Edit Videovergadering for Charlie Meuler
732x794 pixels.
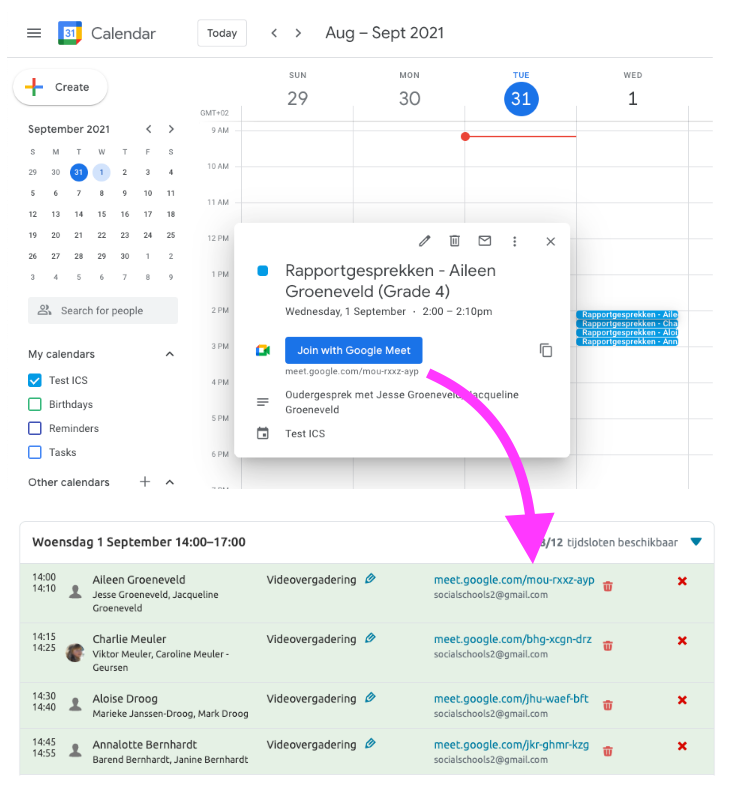tap(370, 638)
